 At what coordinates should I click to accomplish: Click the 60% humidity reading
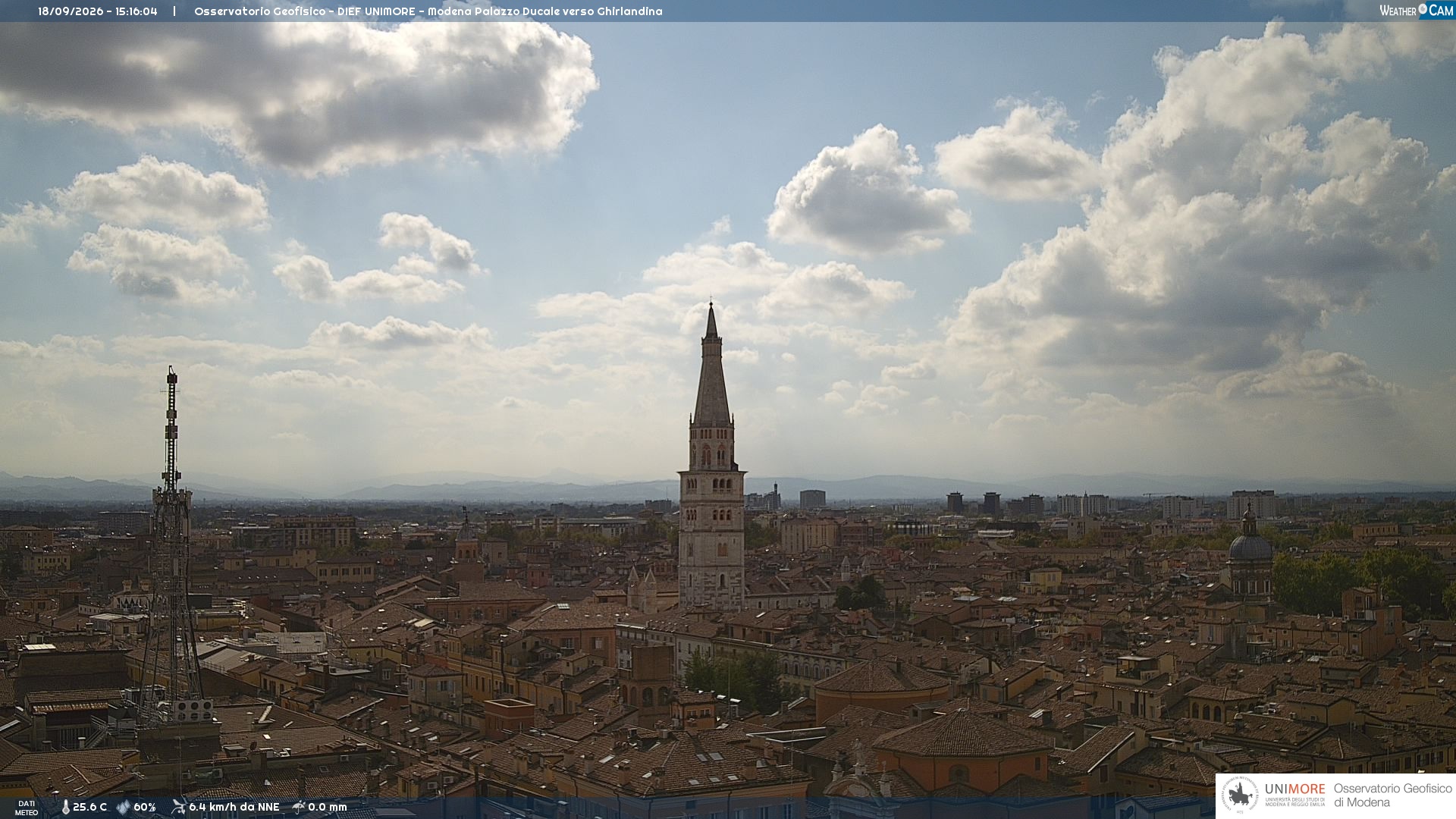pos(144,807)
